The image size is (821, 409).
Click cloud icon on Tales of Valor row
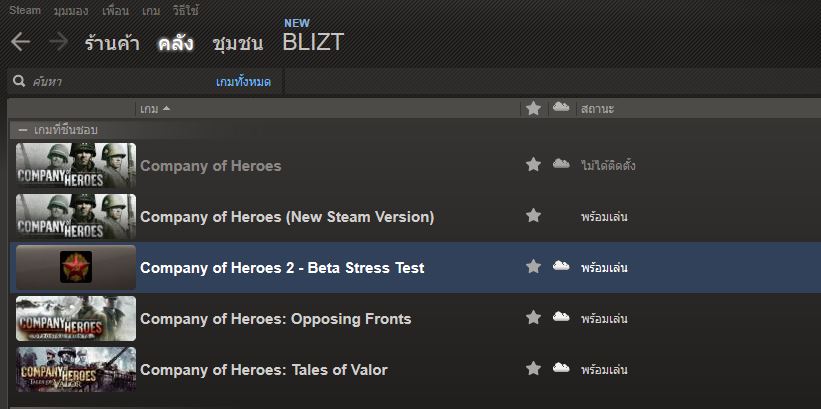[561, 369]
